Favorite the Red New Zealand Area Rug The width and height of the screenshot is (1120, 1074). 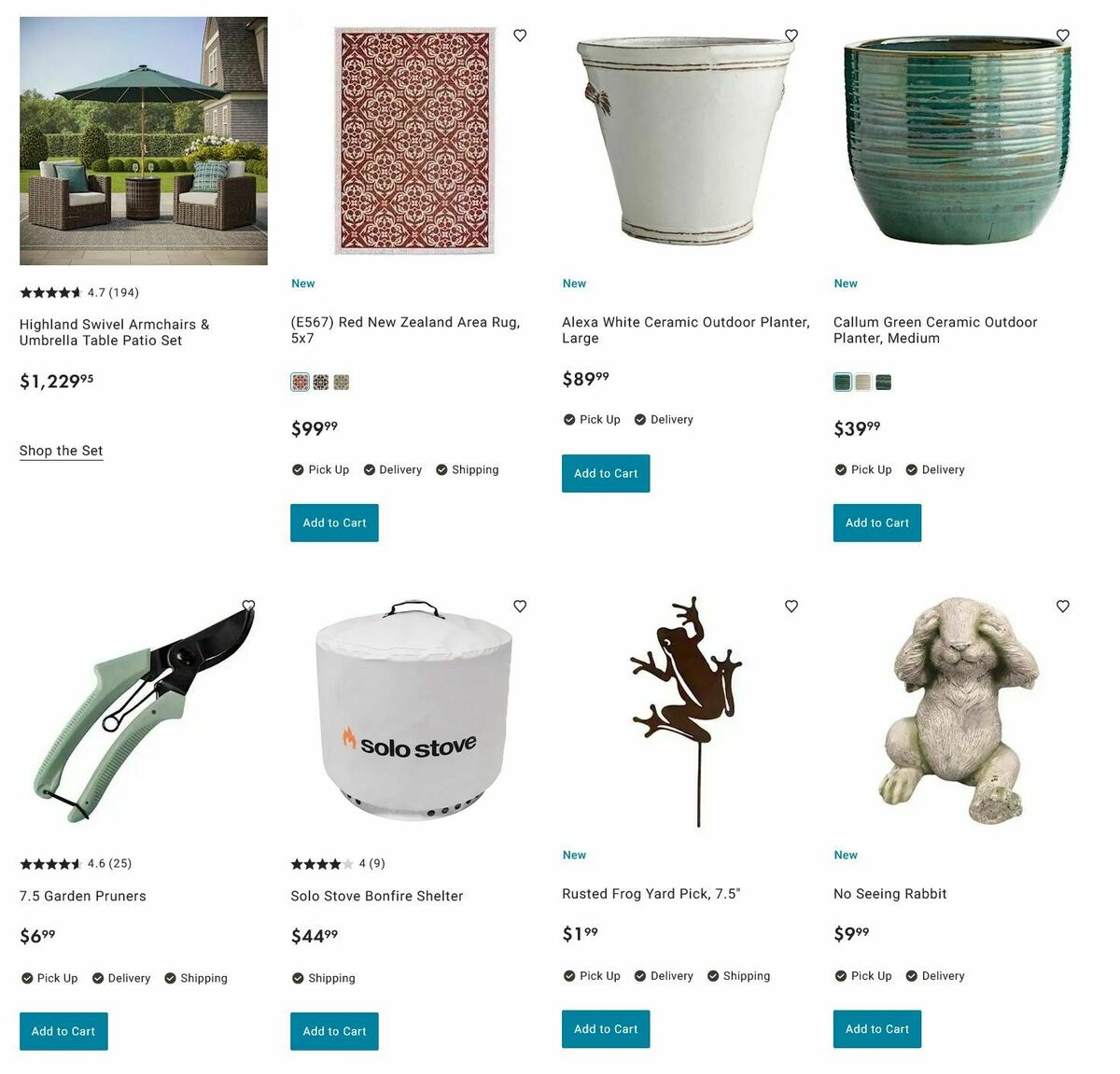click(520, 35)
